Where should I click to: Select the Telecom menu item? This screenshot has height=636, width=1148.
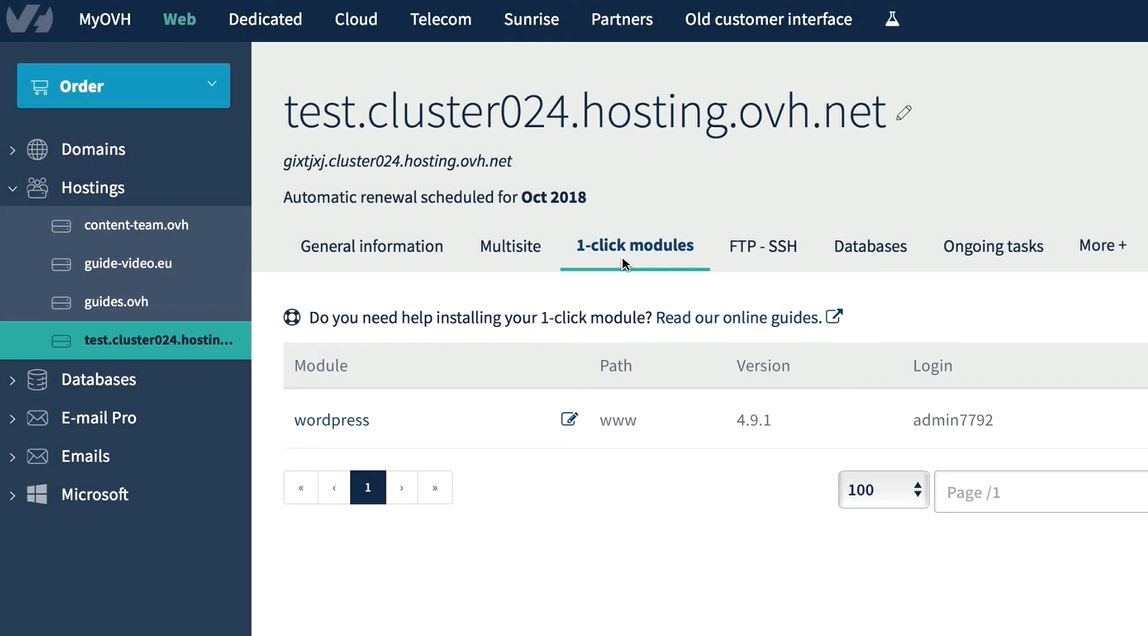441,19
